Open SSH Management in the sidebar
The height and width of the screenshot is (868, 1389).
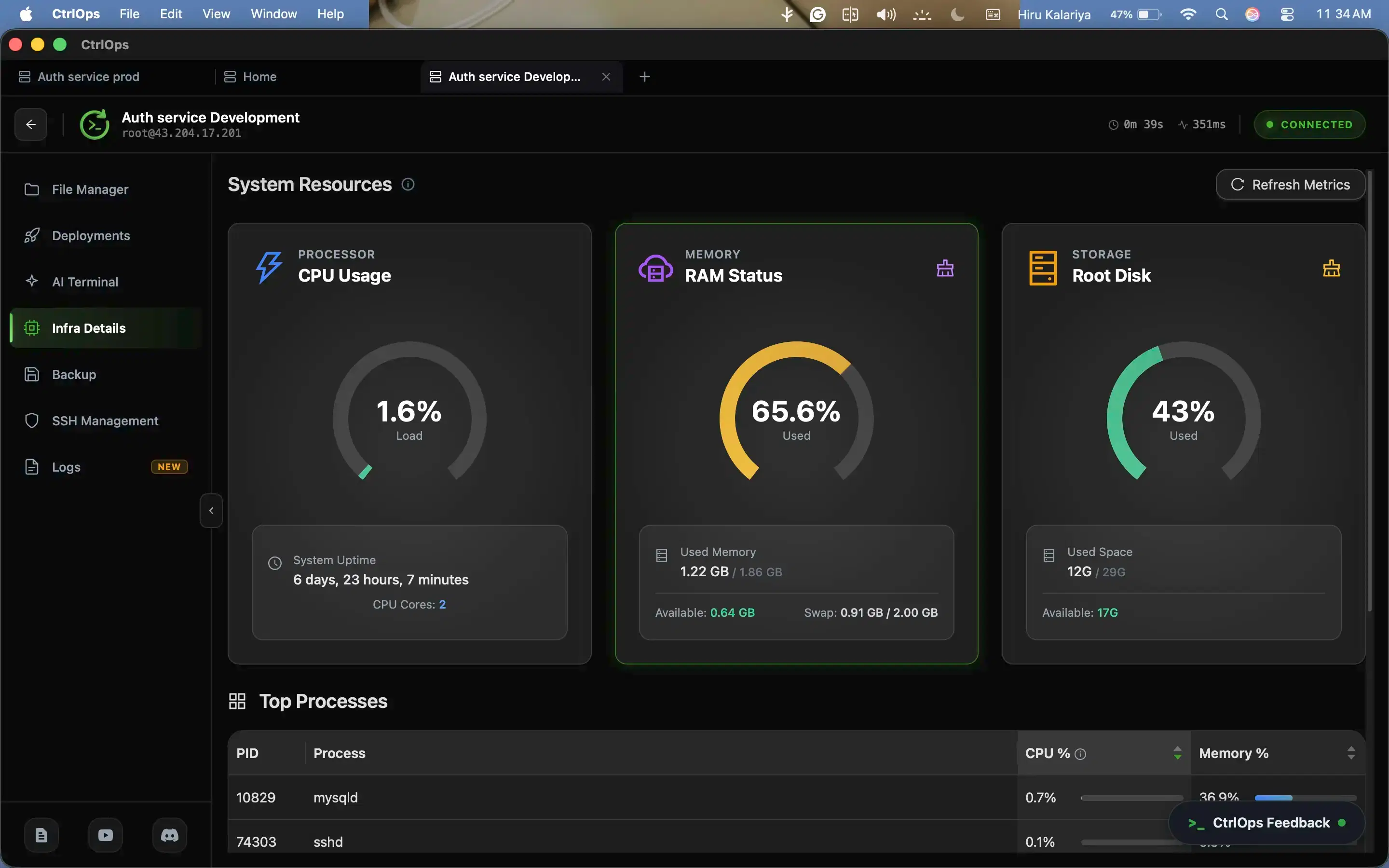click(106, 421)
